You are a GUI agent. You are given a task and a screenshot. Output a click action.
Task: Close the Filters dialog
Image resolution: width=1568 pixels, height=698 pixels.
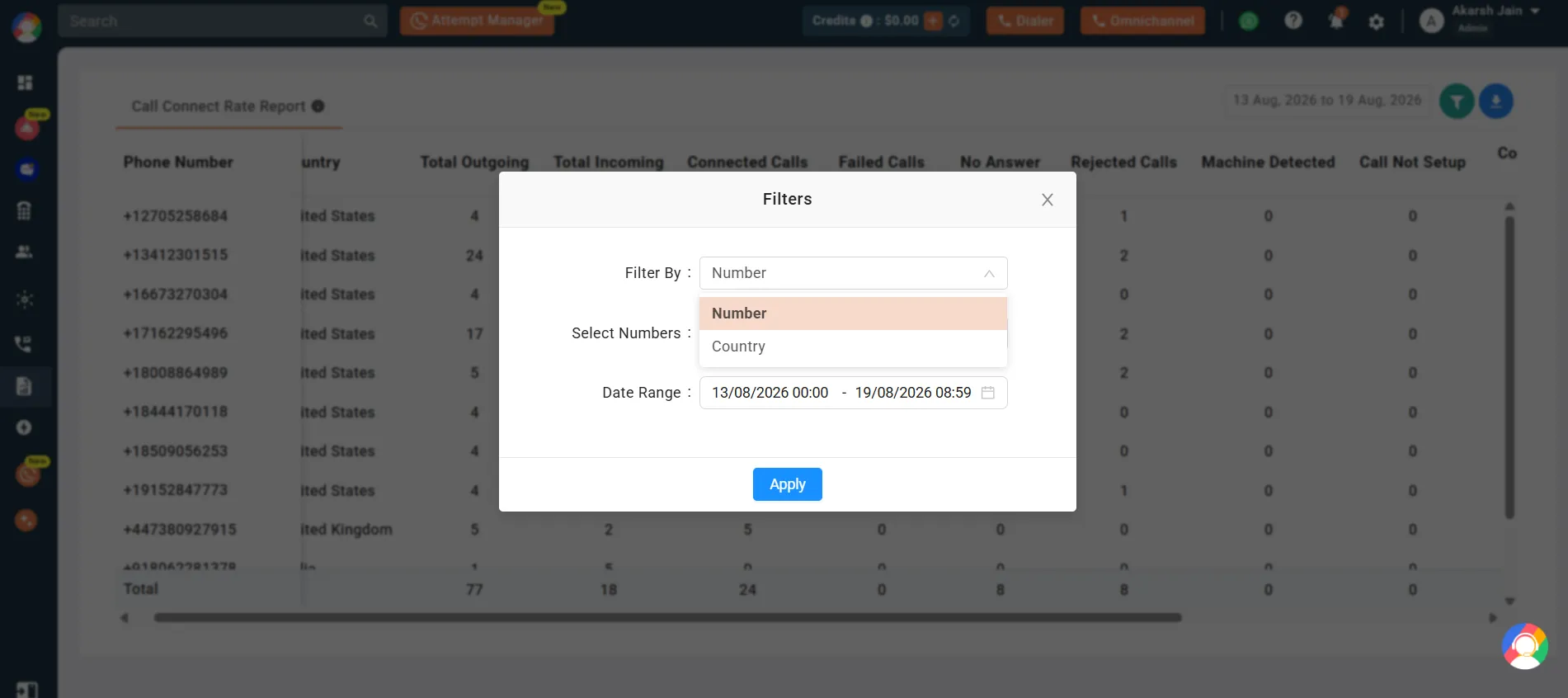point(1048,200)
